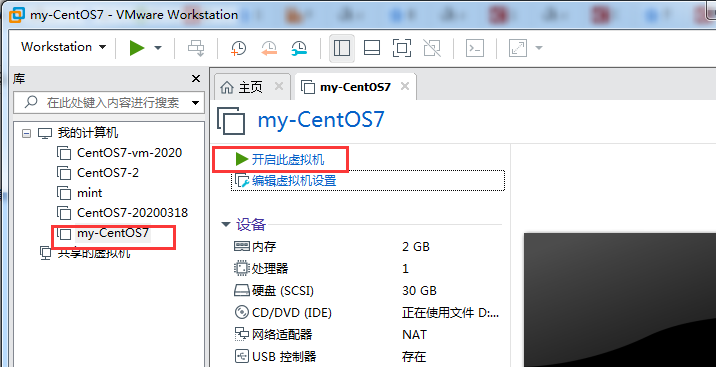
Task: Close the my-CentOS7 tab
Action: pos(405,86)
